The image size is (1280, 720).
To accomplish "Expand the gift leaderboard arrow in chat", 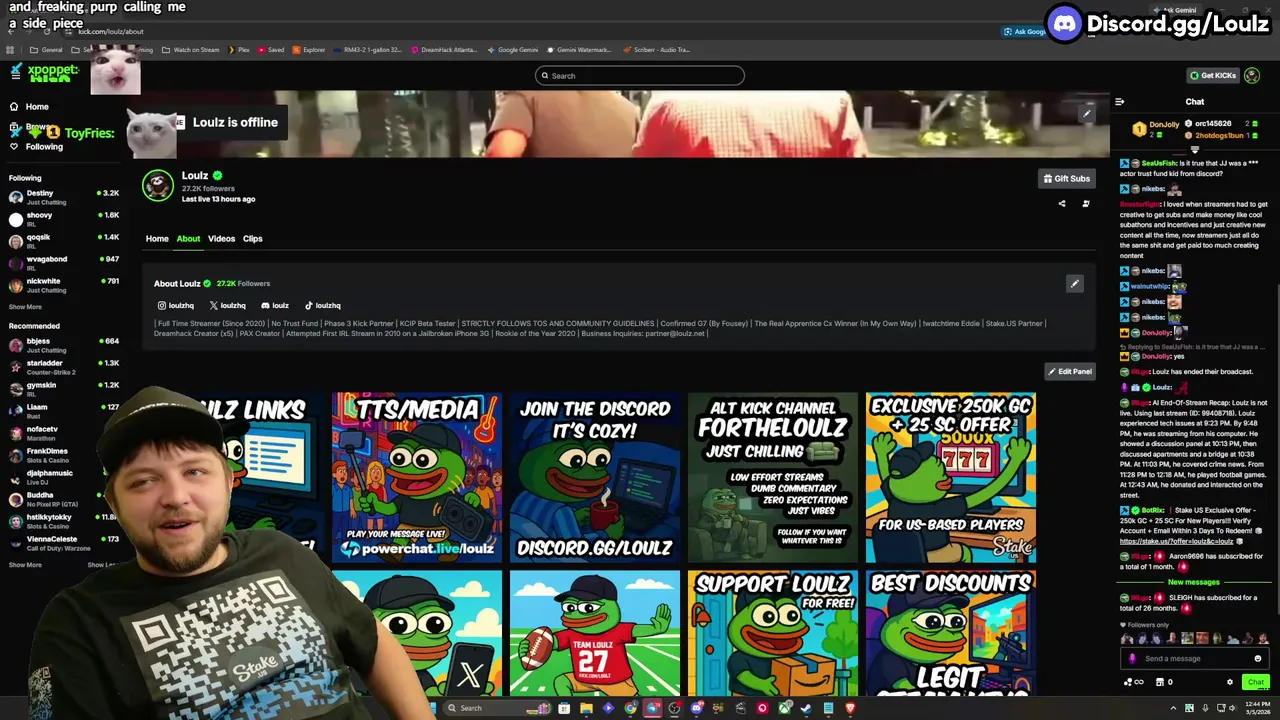I will coord(1194,149).
